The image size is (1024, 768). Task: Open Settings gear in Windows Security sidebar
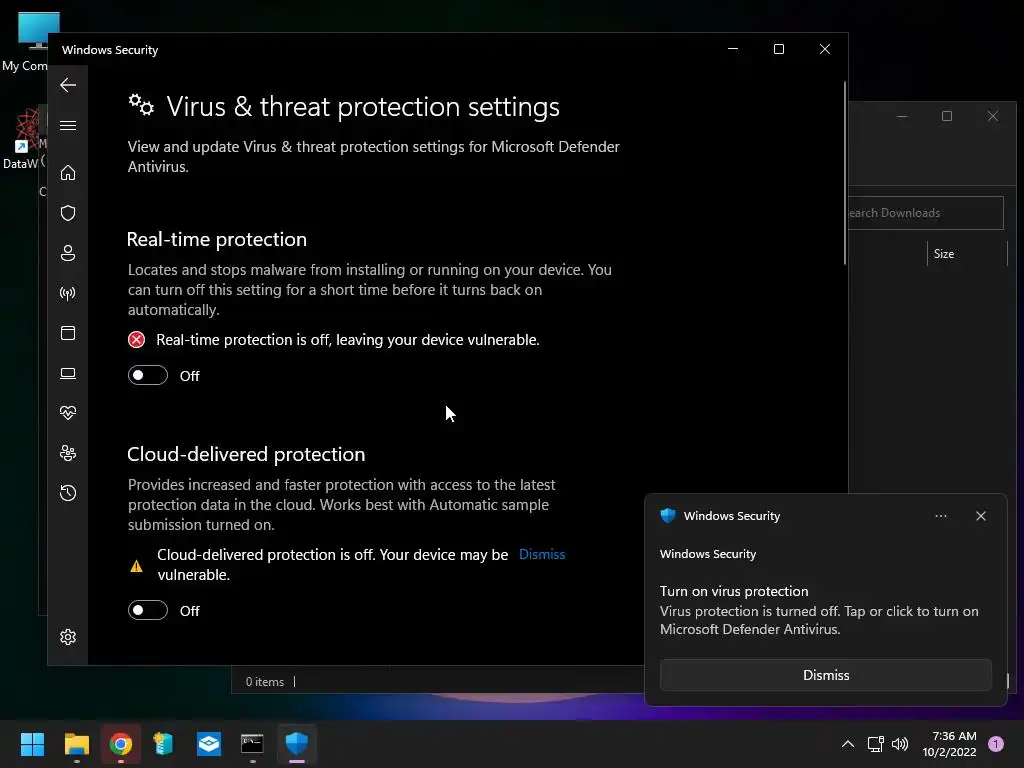click(68, 637)
